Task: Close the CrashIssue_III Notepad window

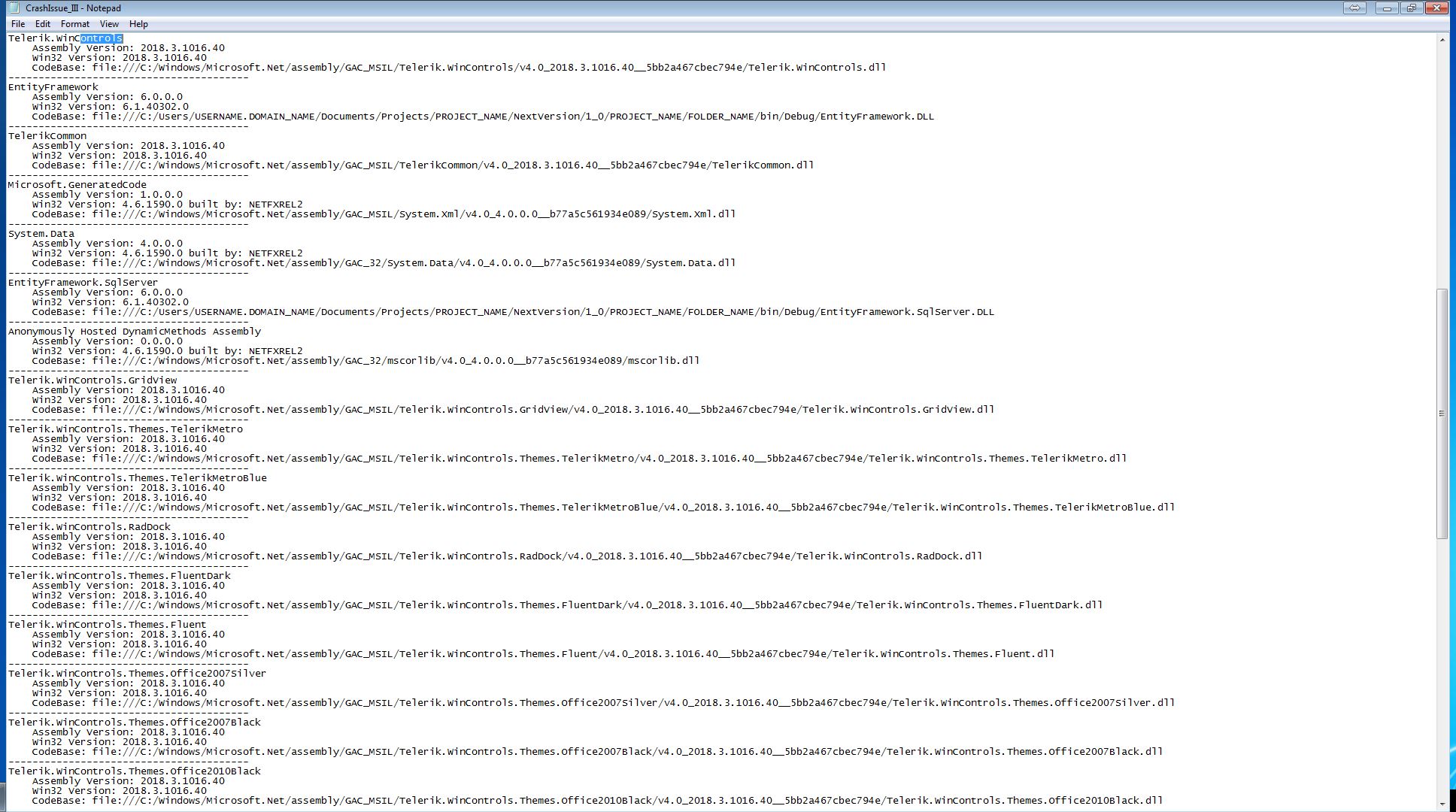Action: pos(1436,8)
